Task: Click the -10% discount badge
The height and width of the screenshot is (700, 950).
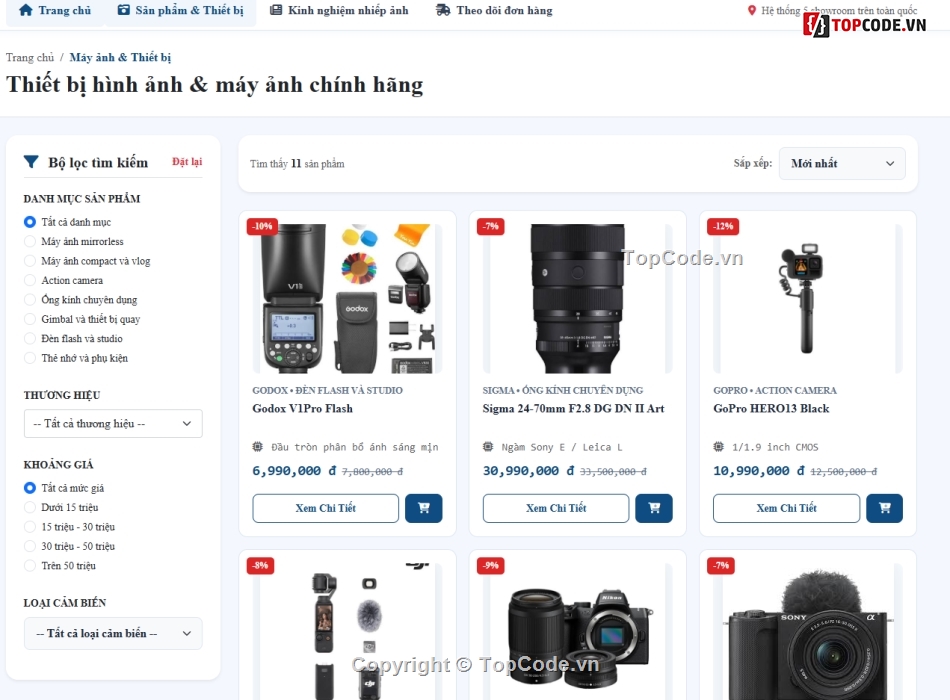Action: (263, 226)
